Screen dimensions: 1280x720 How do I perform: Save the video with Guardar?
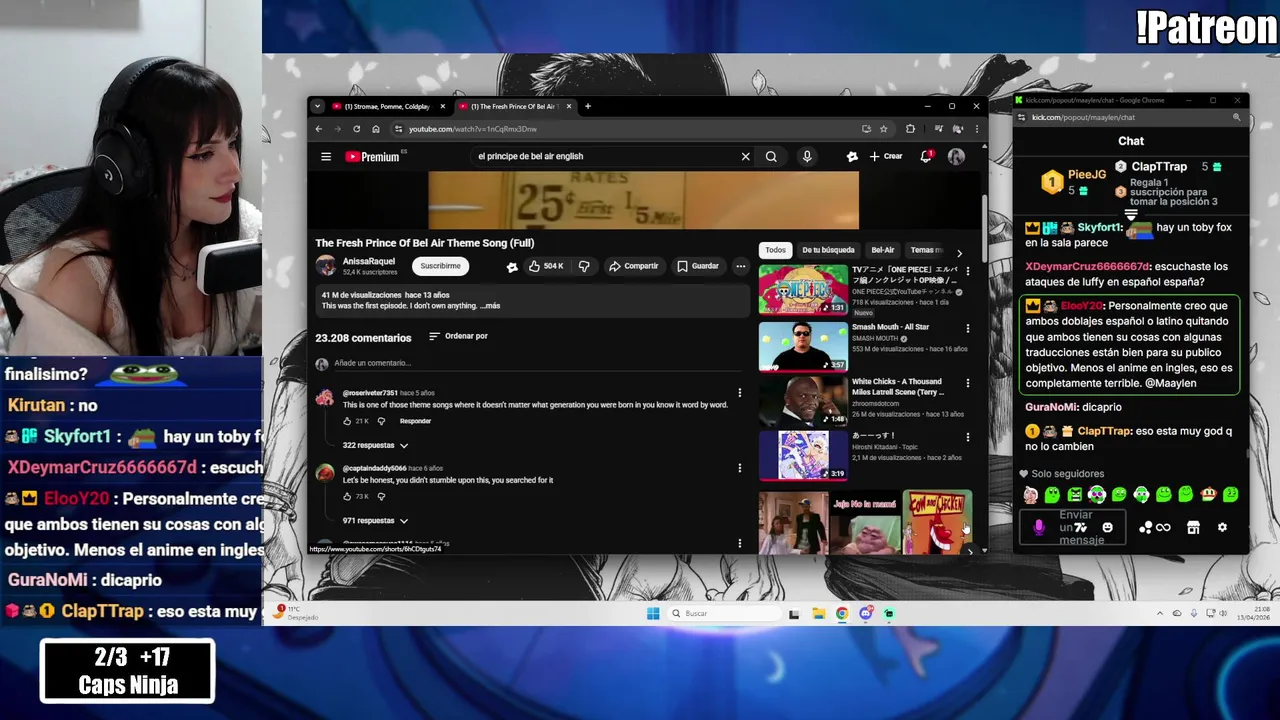click(x=698, y=266)
